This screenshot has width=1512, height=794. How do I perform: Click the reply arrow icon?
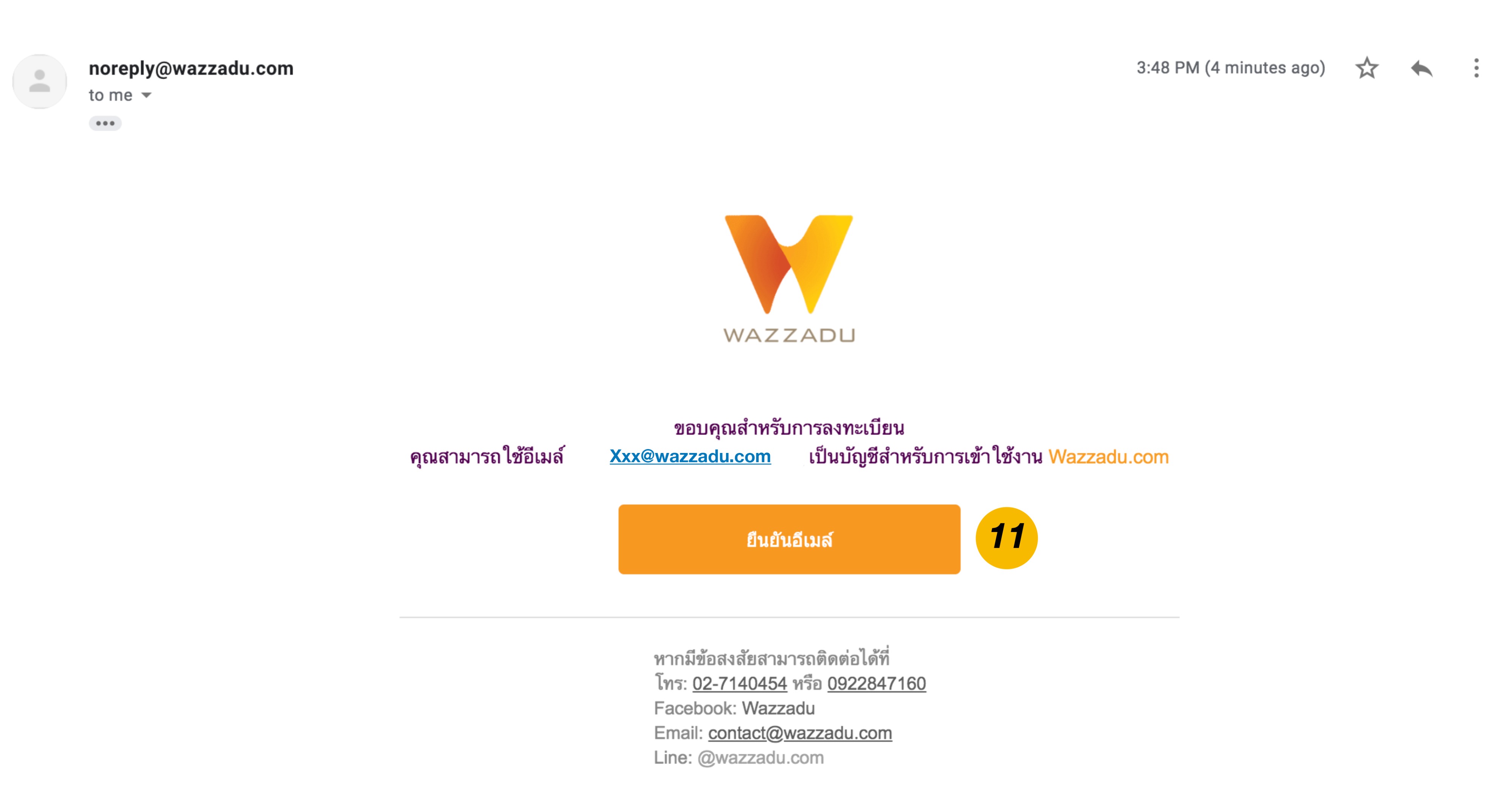point(1422,69)
